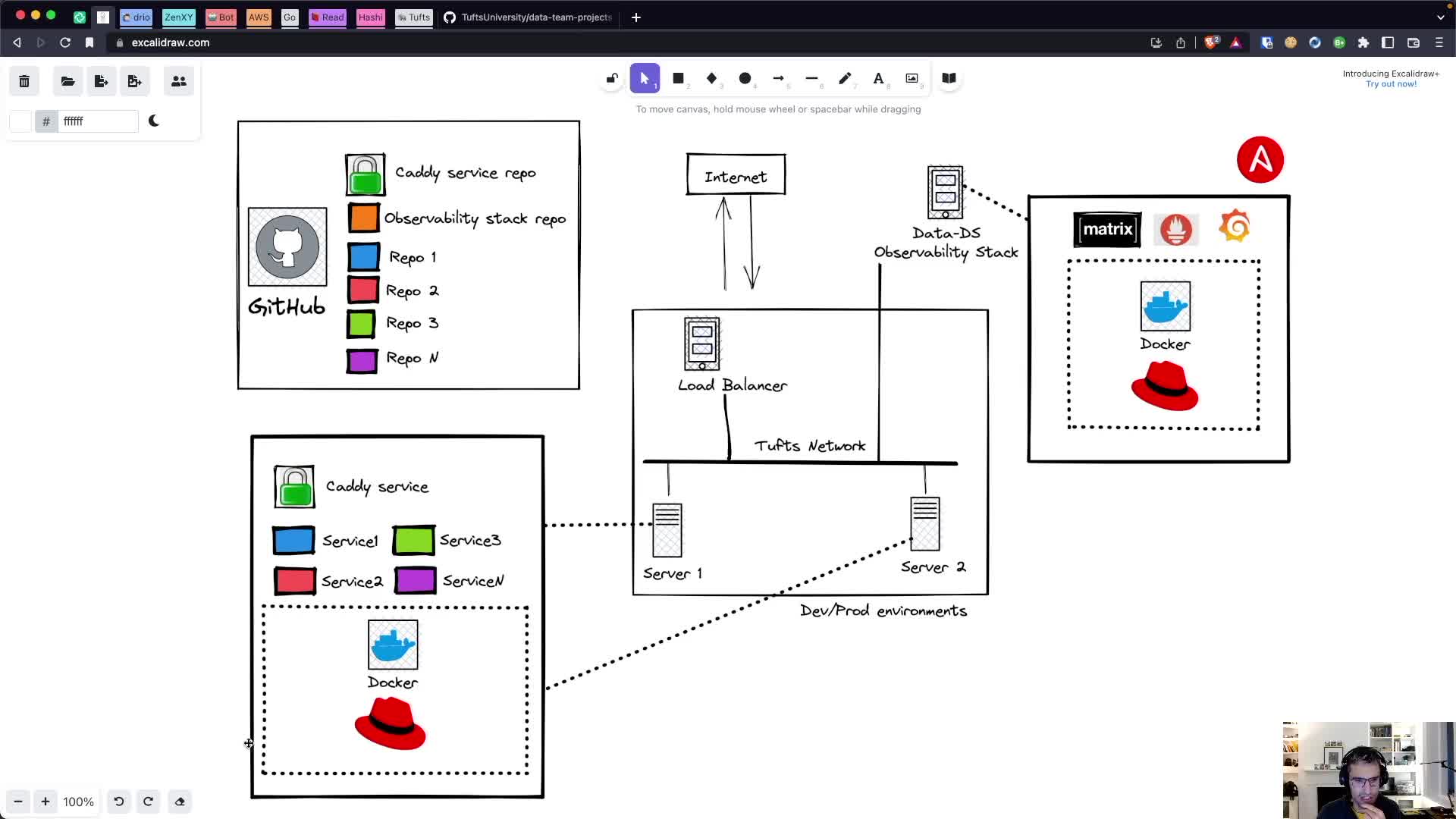Switch to the AWS tab

(259, 17)
